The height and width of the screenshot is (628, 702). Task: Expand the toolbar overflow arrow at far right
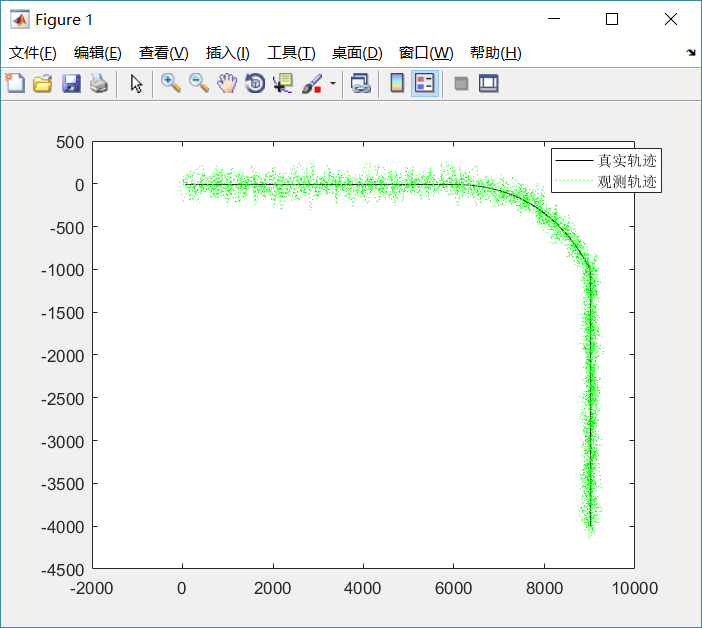tap(691, 53)
